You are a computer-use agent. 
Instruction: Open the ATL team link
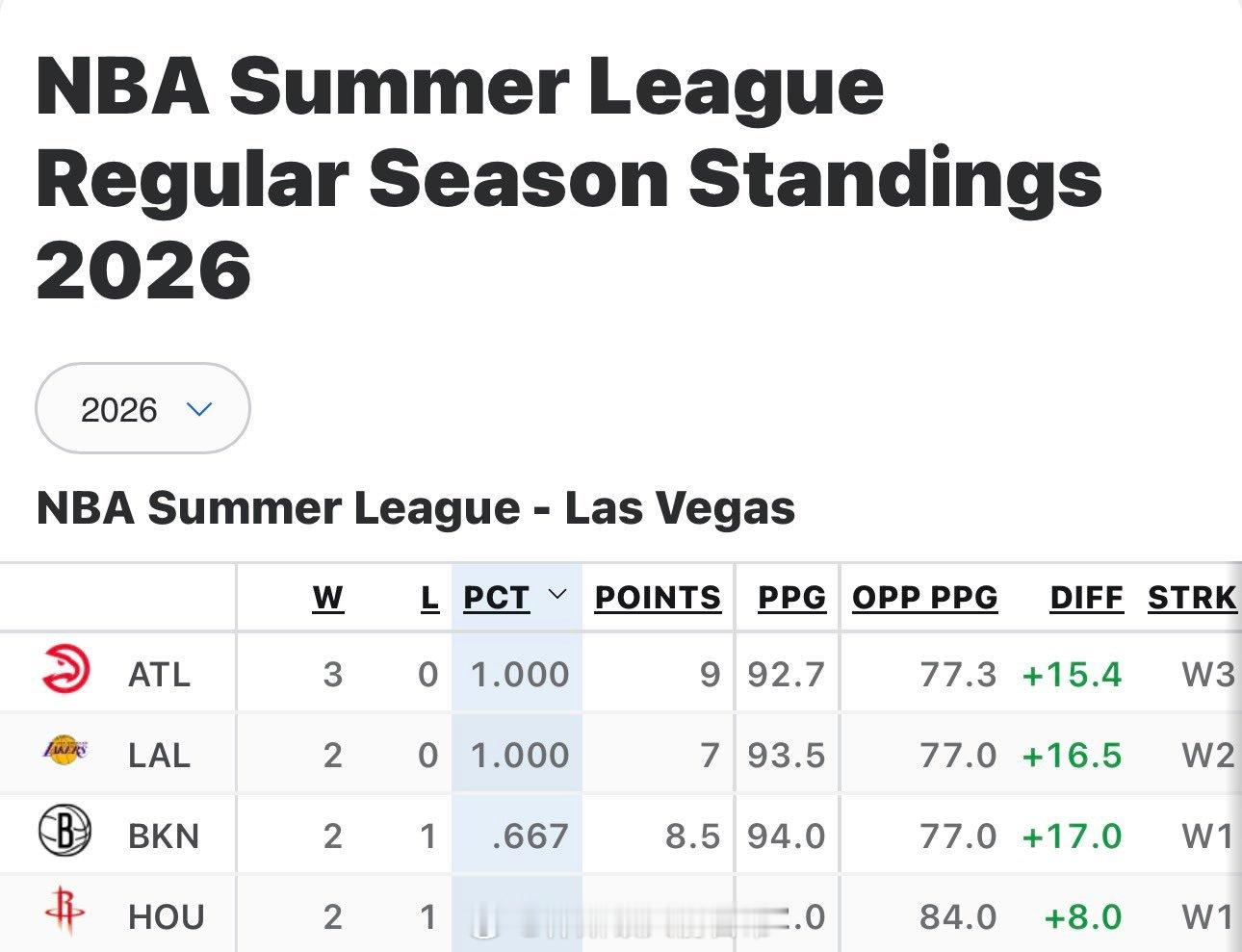click(x=159, y=675)
